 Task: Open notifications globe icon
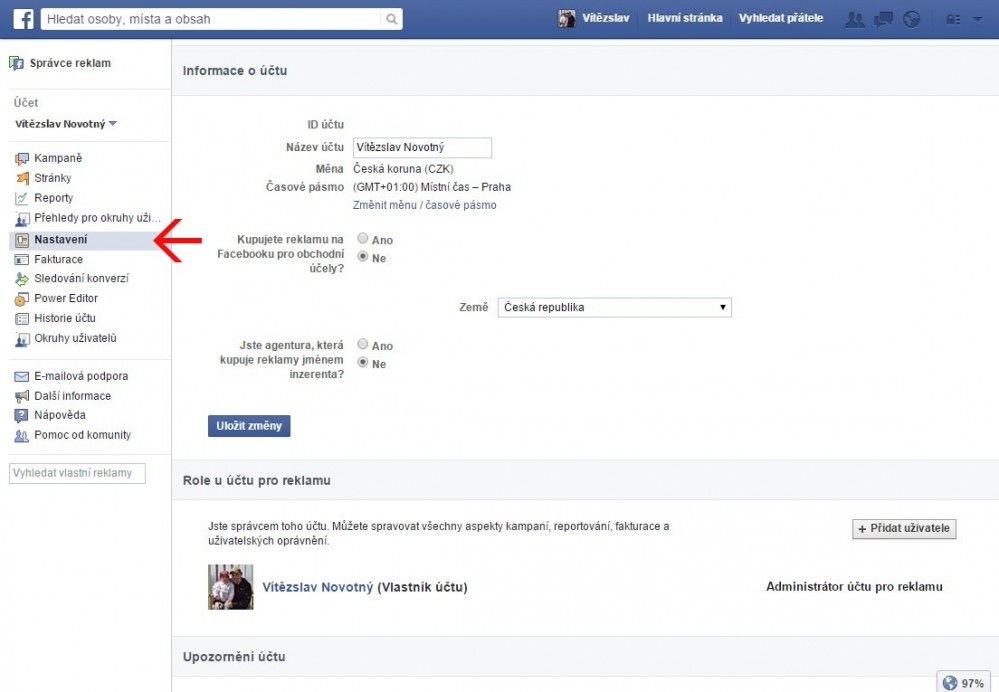tap(910, 19)
